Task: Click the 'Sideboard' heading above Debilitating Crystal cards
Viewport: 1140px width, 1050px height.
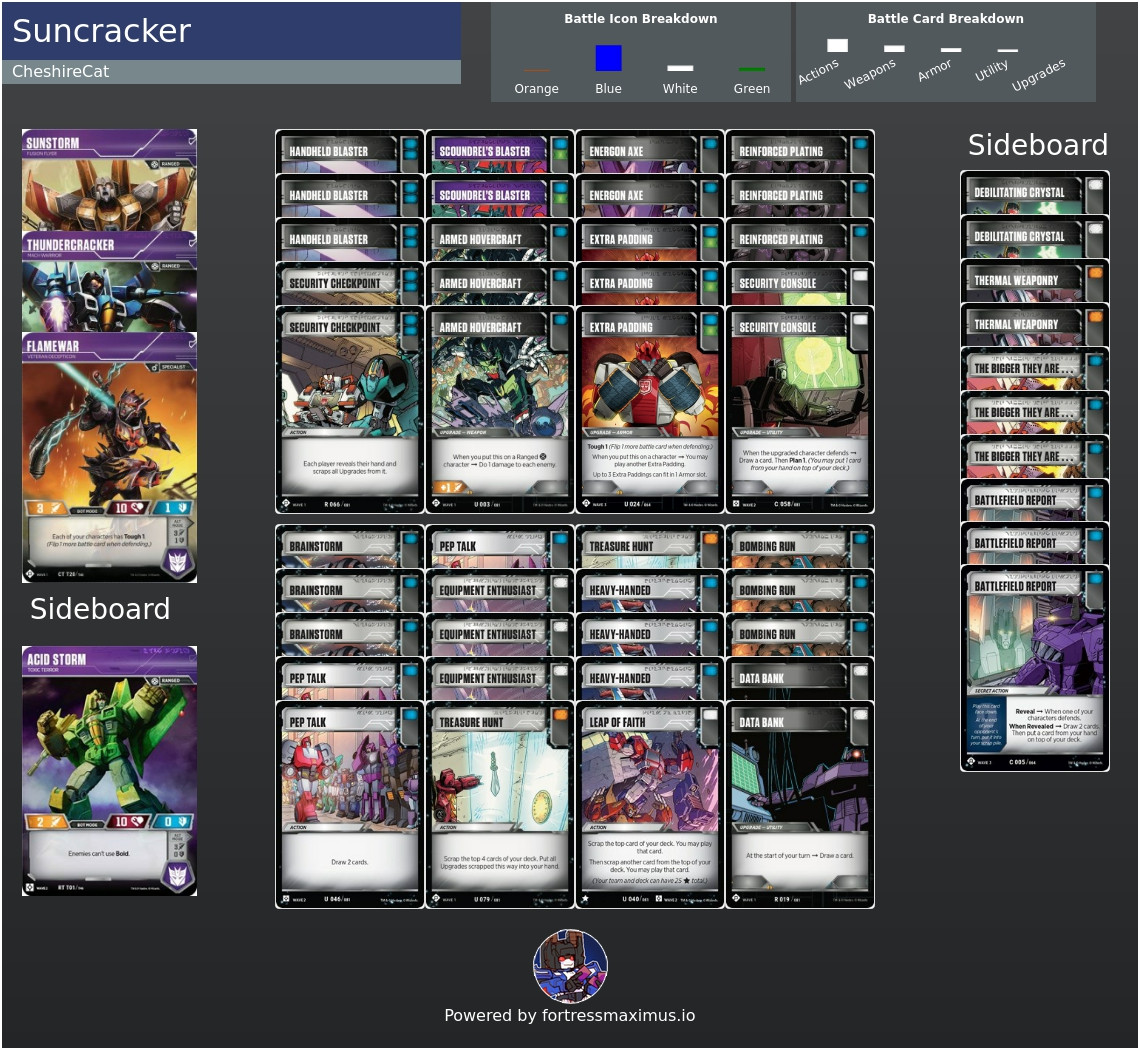Action: [1037, 145]
